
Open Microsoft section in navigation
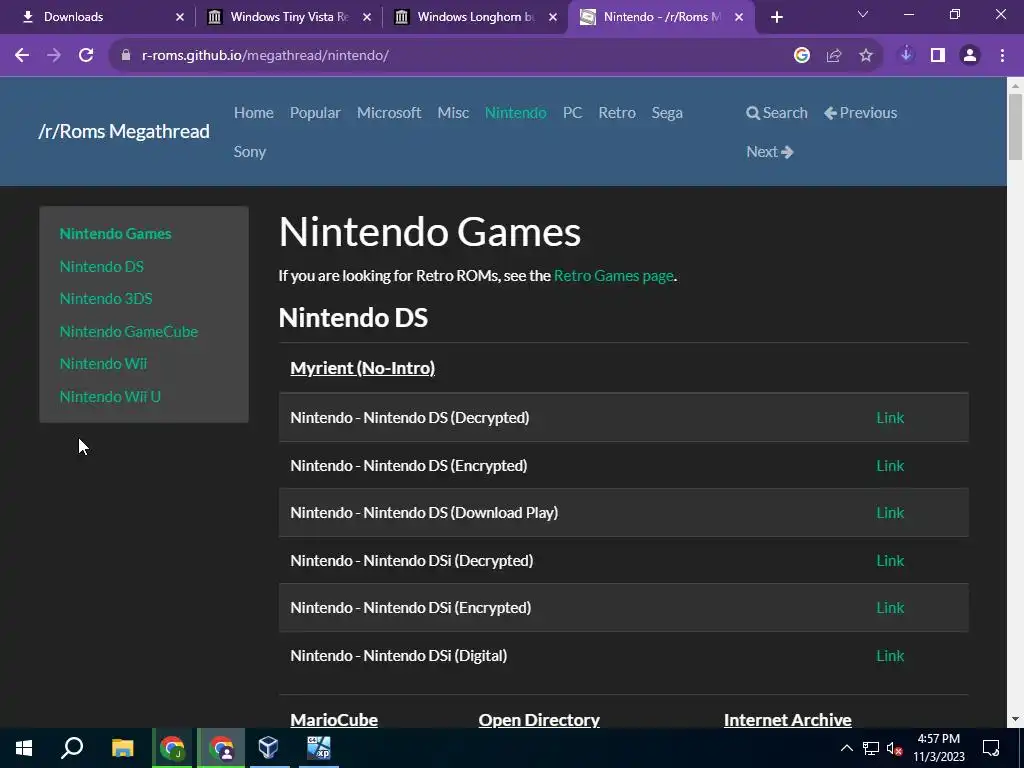pos(389,112)
